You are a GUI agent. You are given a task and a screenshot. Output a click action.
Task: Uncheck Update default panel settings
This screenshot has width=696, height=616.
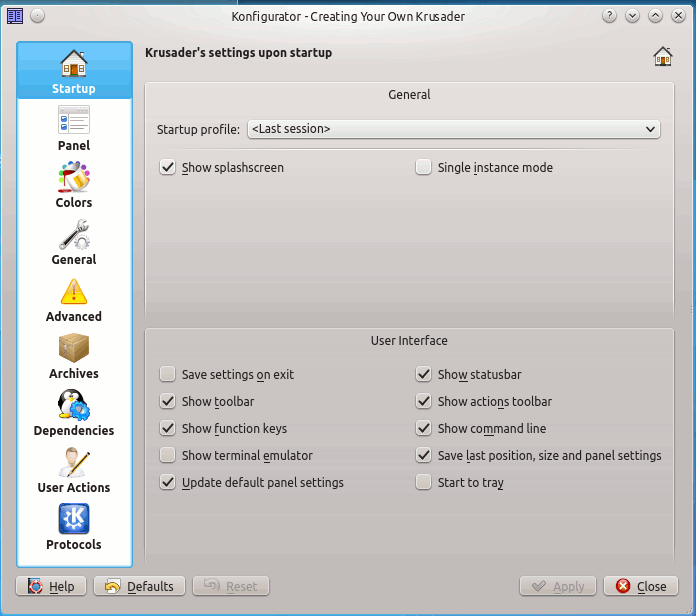[167, 482]
